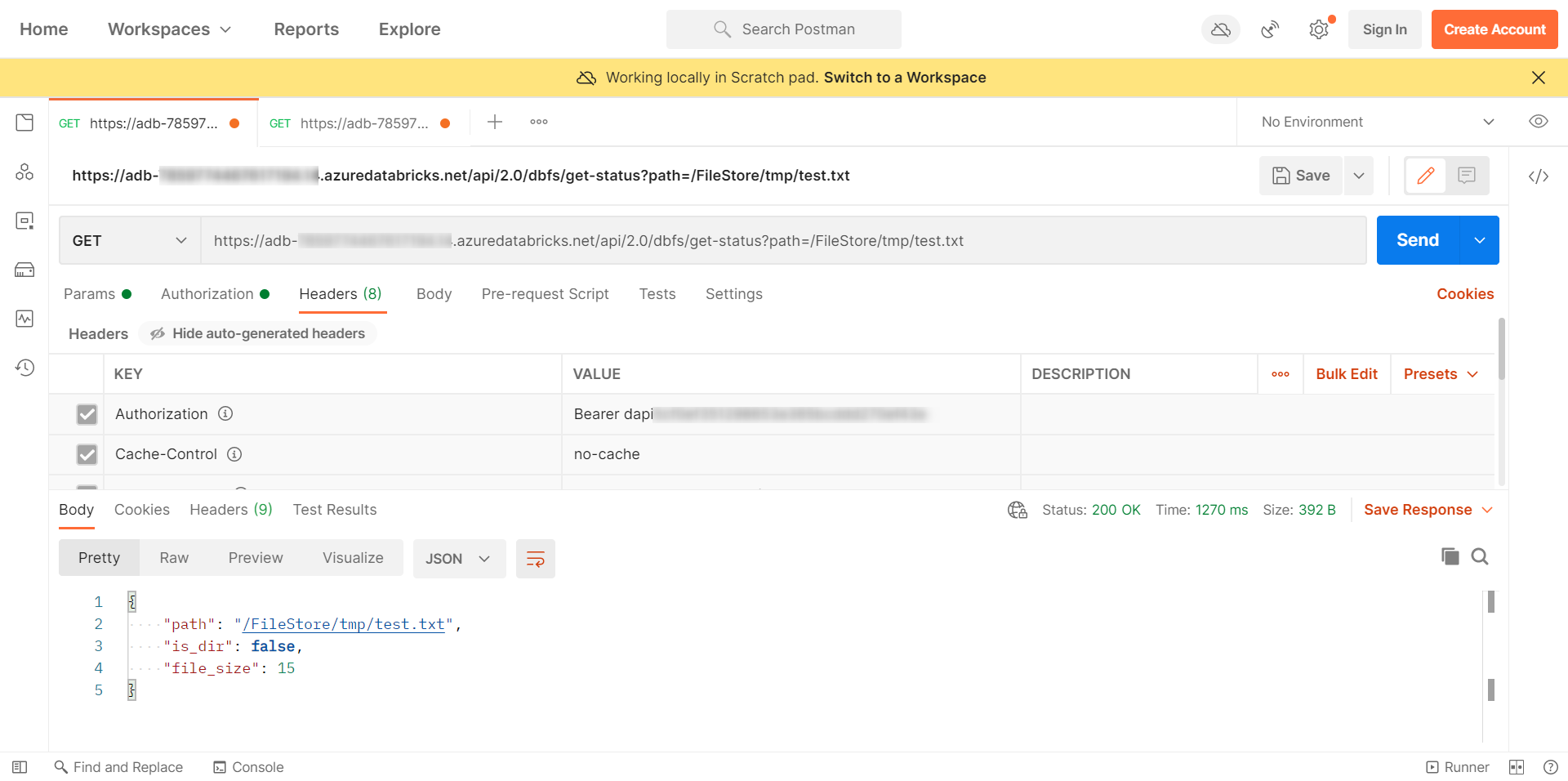
Task: Switch two-pane view layout icon
Action: tap(1517, 767)
